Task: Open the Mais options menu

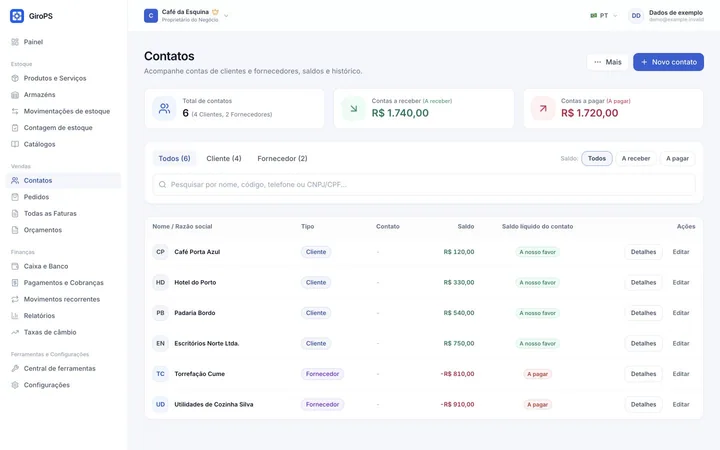Action: (x=608, y=62)
